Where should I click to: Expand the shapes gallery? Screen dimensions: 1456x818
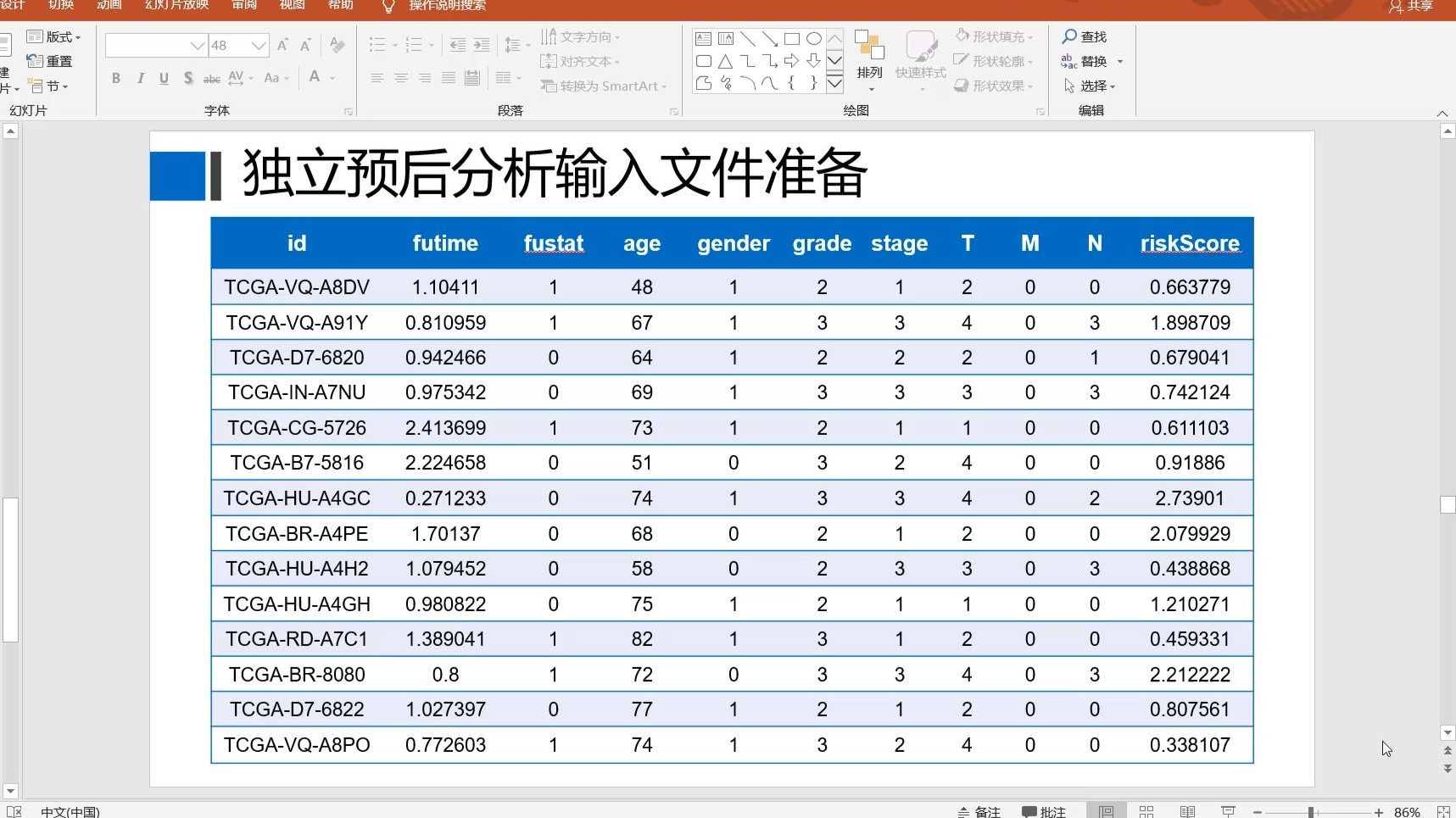click(834, 83)
